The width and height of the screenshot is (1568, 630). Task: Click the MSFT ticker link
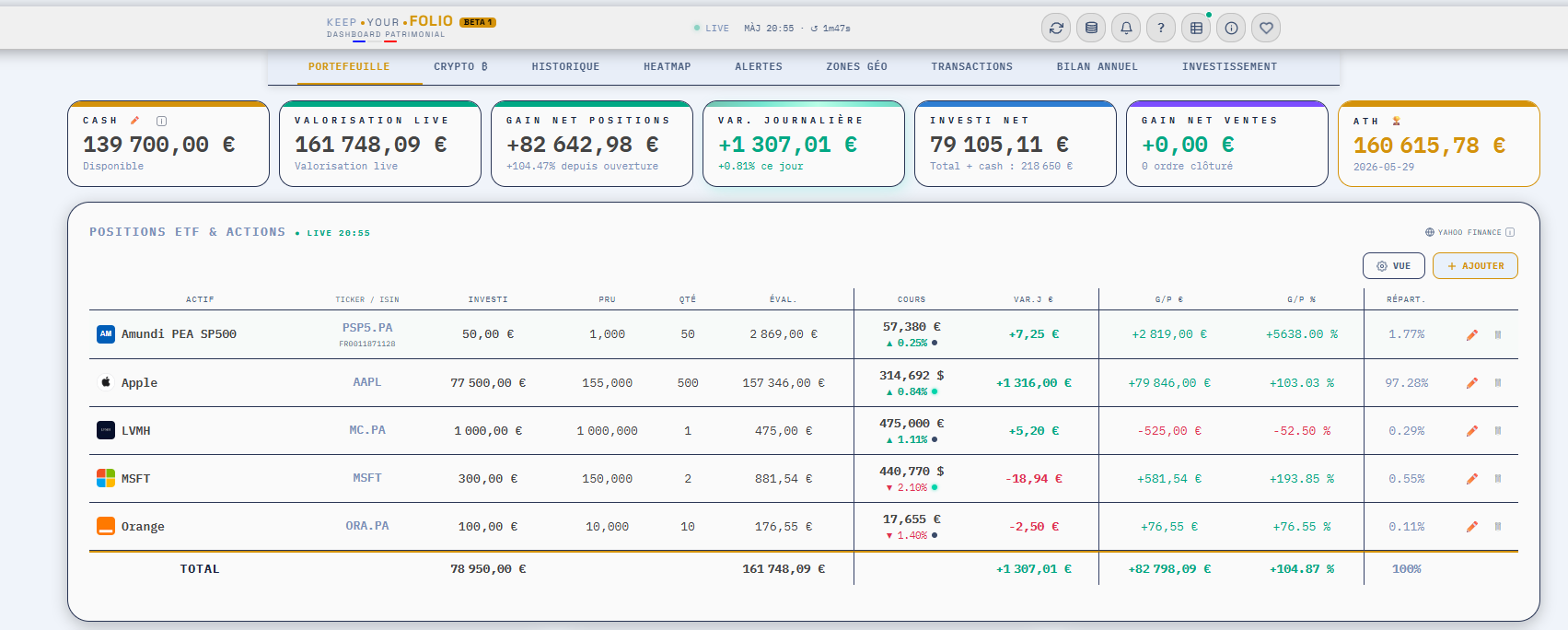pyautogui.click(x=367, y=478)
